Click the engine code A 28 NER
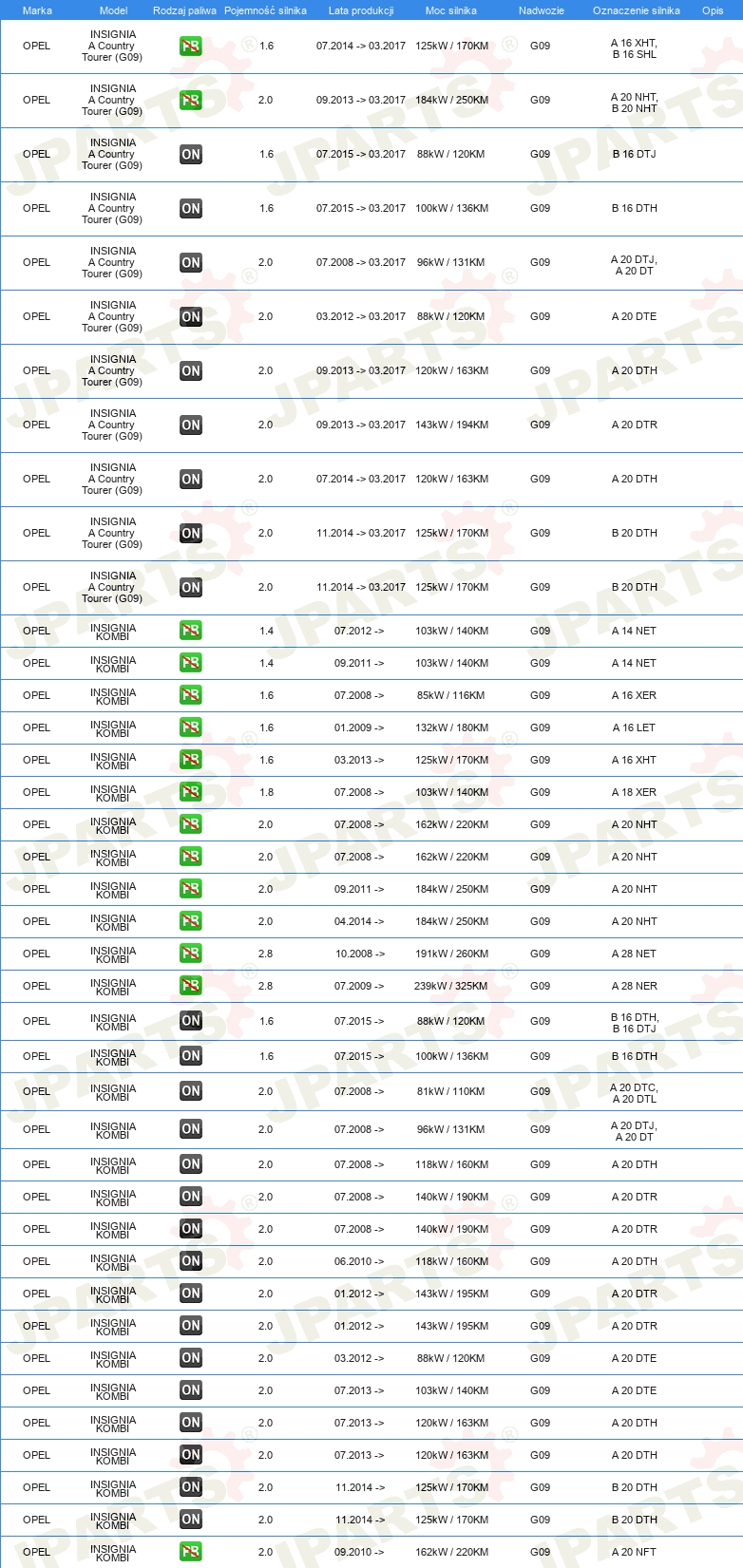The image size is (743, 1568). (x=634, y=986)
